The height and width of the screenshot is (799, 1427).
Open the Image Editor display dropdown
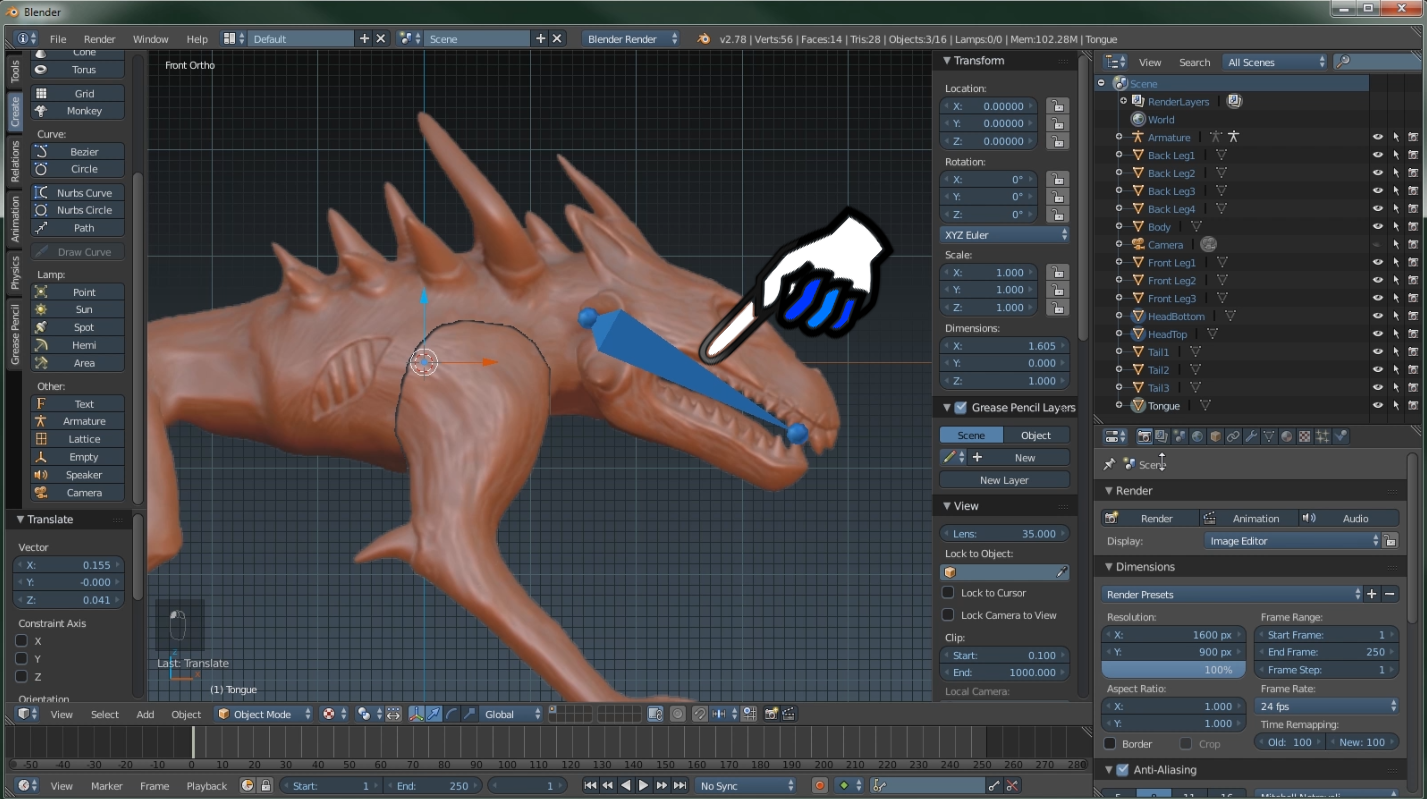point(1293,541)
